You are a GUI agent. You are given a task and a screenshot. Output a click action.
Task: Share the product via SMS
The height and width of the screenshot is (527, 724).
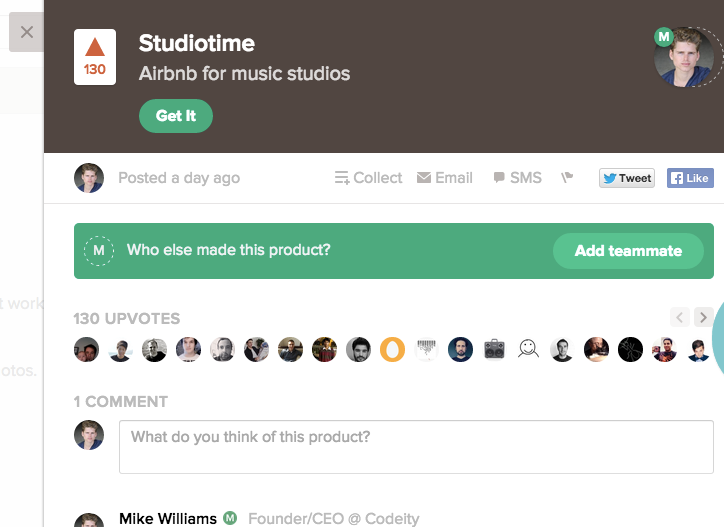point(517,178)
